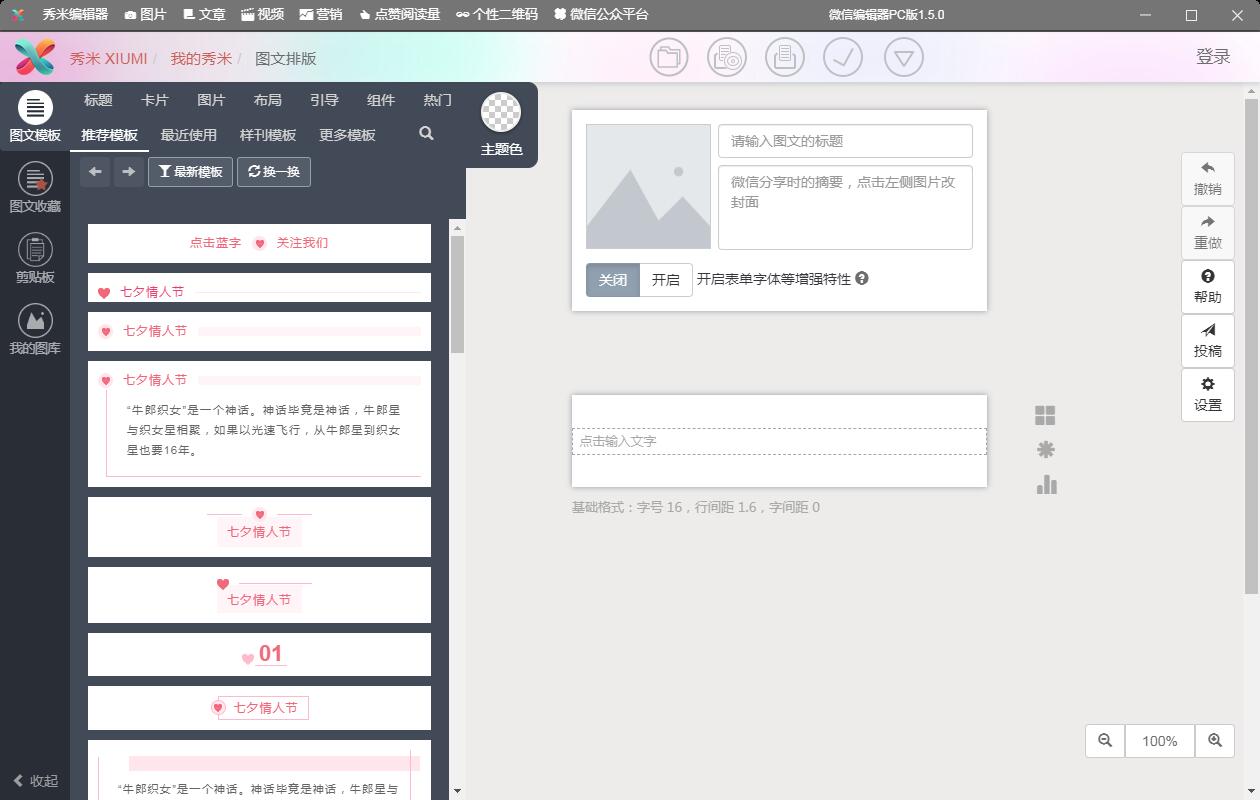Collapse sidebar with 收起 button

coord(36,780)
